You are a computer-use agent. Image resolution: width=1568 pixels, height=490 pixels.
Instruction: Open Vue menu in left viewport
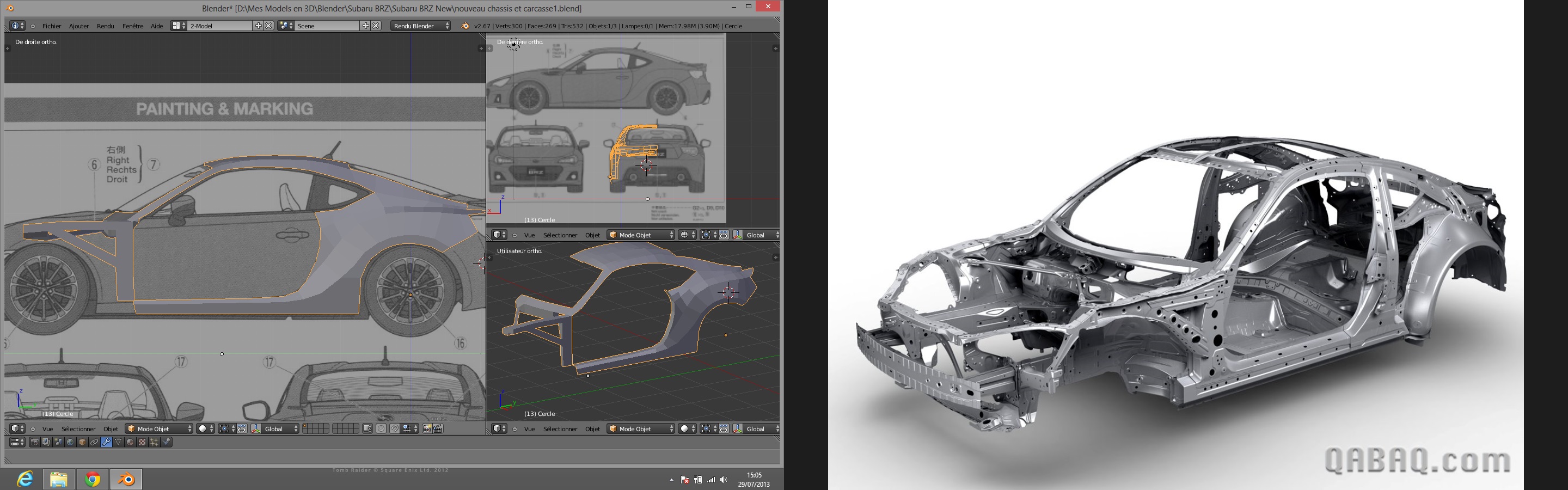click(47, 429)
